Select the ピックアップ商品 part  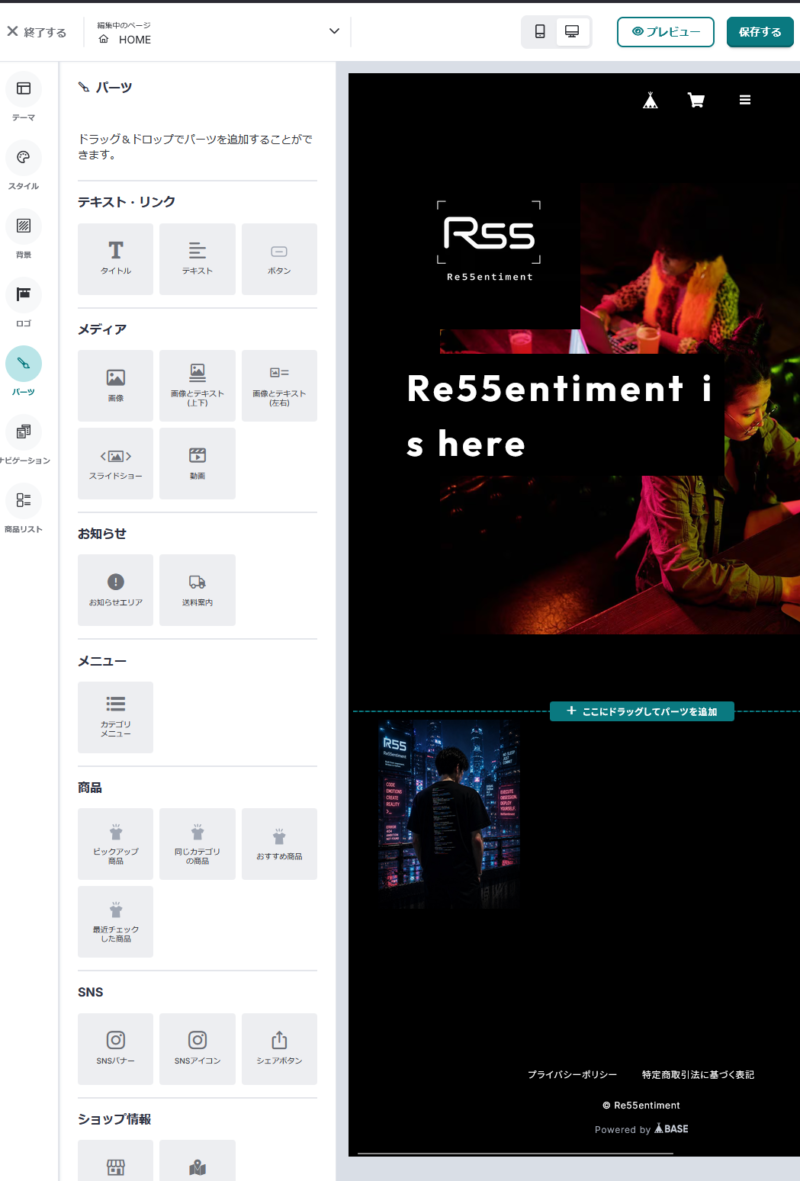click(x=115, y=844)
